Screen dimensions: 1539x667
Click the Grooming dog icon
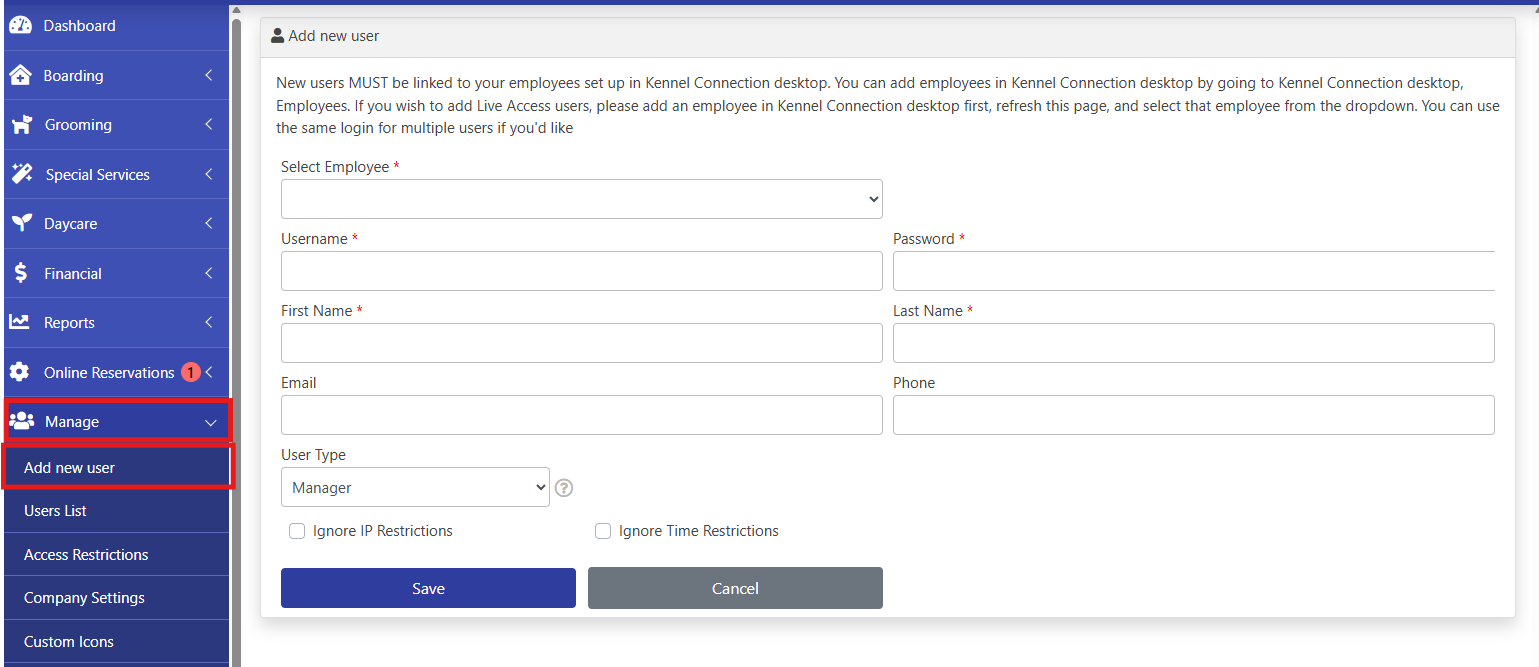click(x=21, y=125)
